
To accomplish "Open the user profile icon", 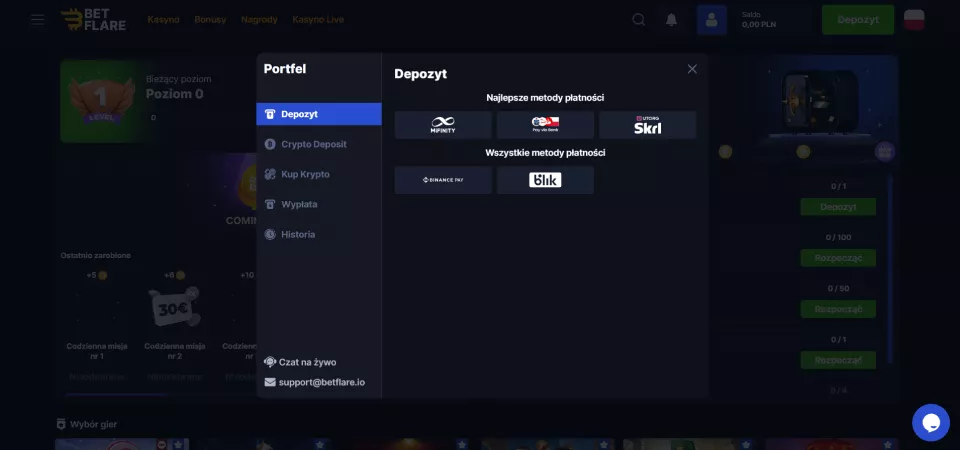I will point(711,20).
